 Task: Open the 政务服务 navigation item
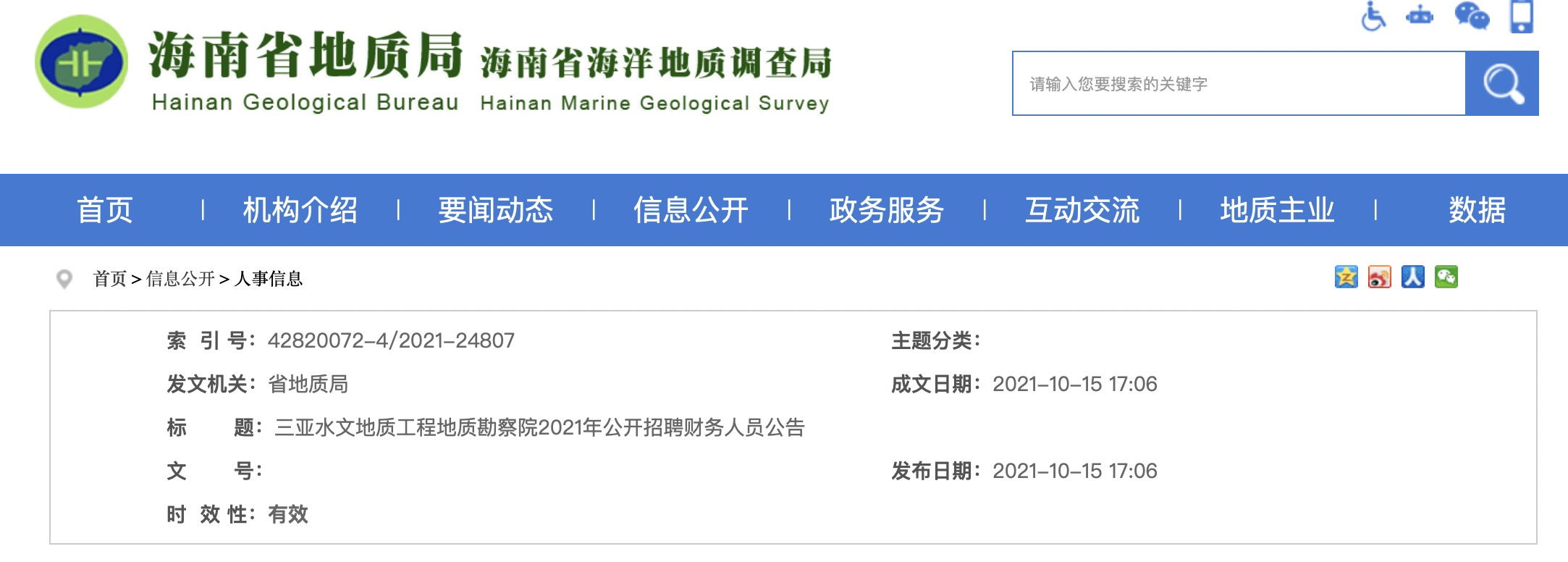tap(886, 211)
